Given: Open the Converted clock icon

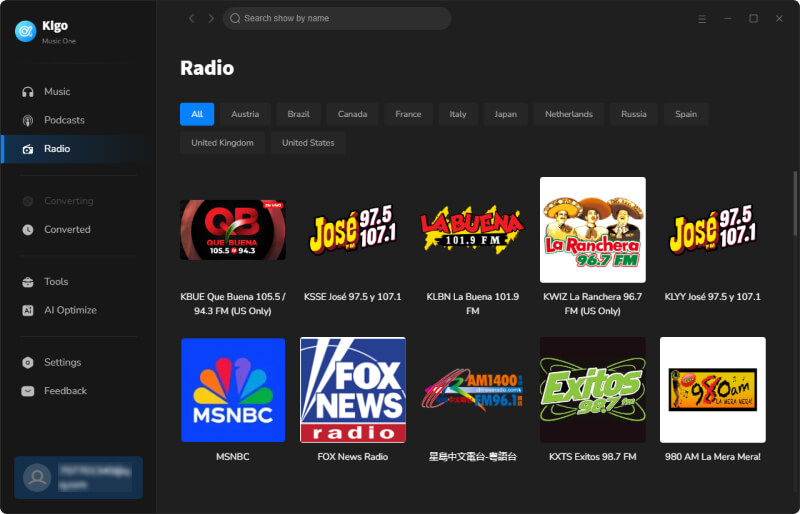Looking at the screenshot, I should 28,230.
